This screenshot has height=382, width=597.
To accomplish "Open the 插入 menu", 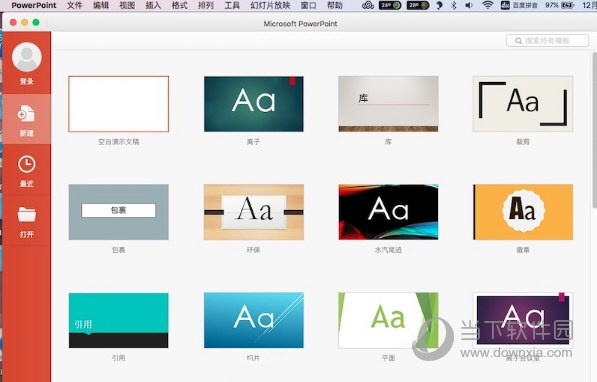I will (153, 5).
